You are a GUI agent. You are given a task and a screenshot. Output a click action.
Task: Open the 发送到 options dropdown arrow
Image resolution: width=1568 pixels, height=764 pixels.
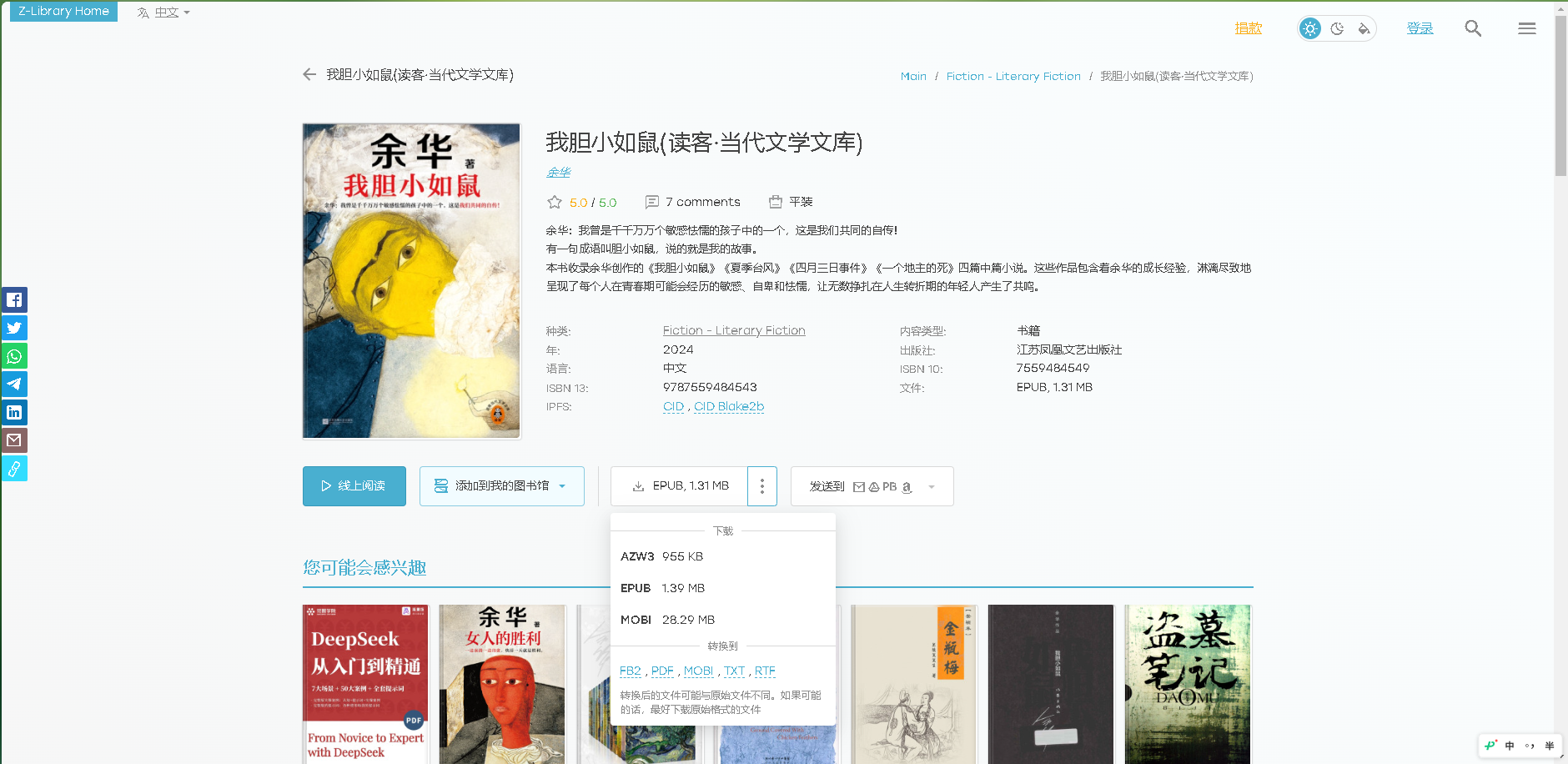932,486
